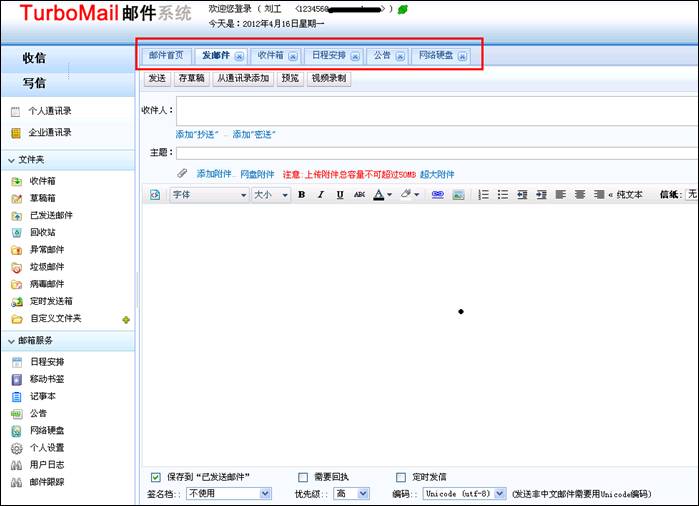
Task: Open the 字体 font dropdown
Action: (209, 195)
